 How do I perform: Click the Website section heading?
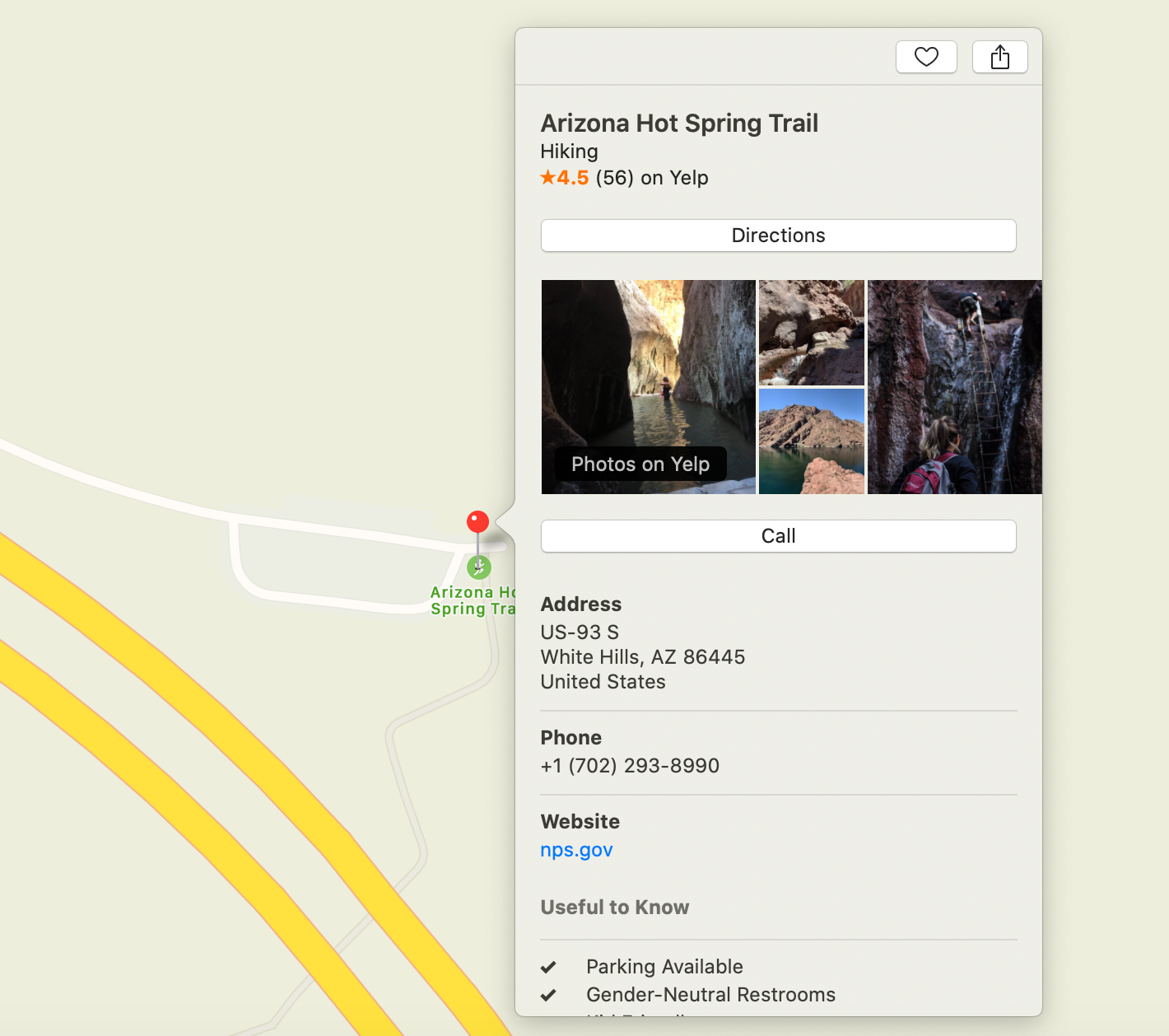pos(580,822)
